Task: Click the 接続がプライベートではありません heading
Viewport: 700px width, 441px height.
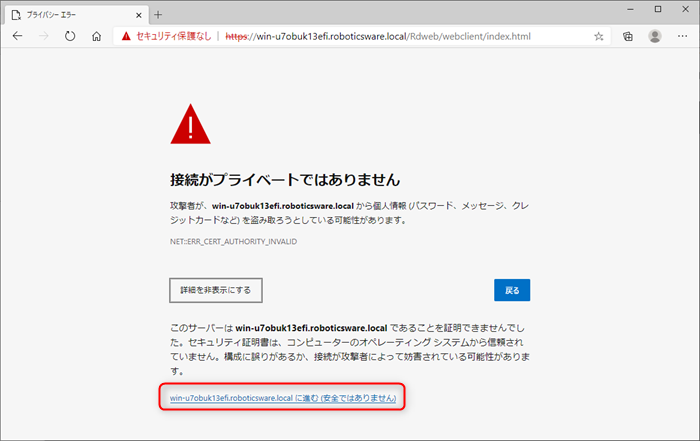Action: pyautogui.click(x=285, y=180)
